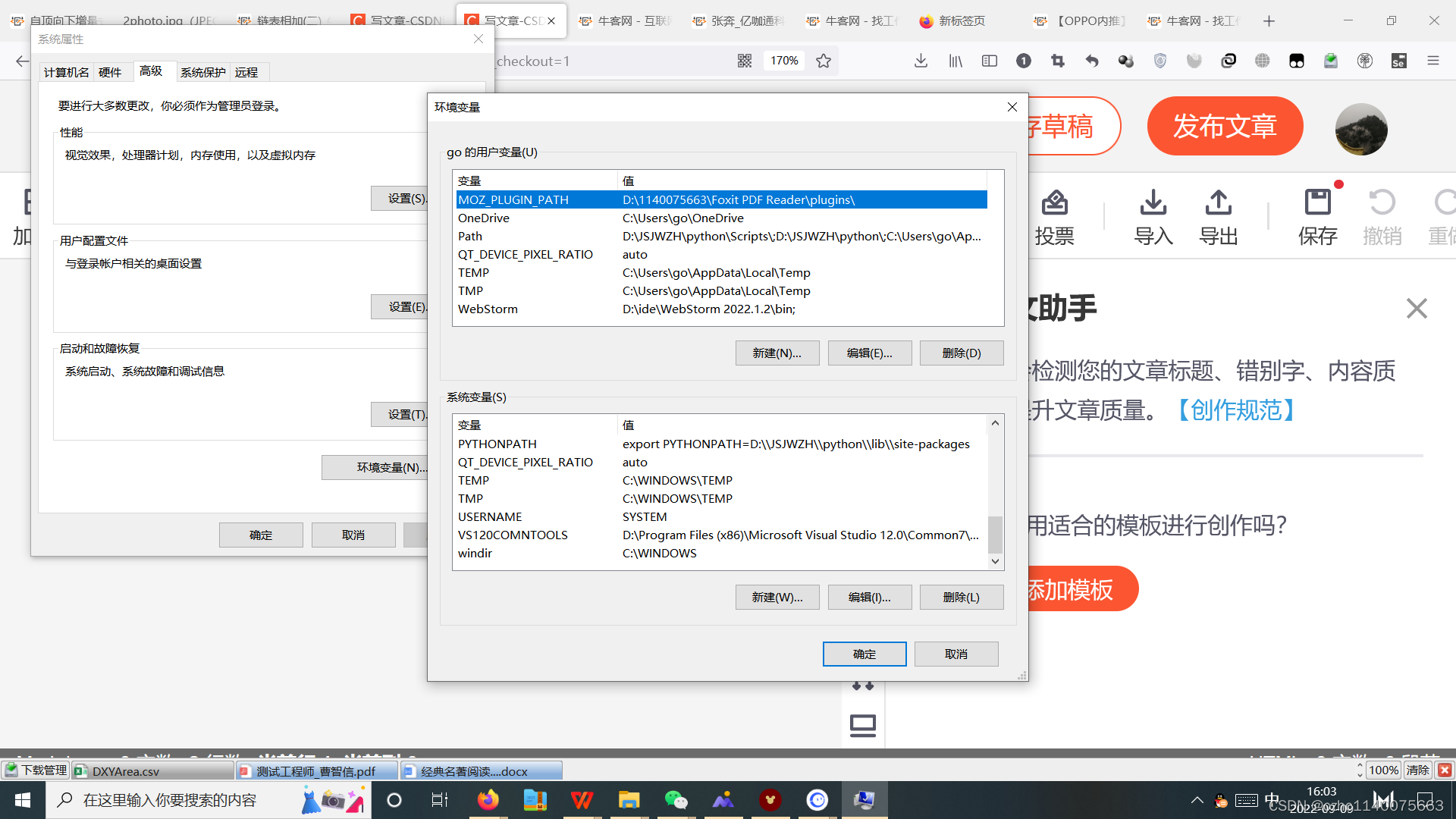Open the Firefox library icon
This screenshot has width=1456, height=819.
coord(955,61)
